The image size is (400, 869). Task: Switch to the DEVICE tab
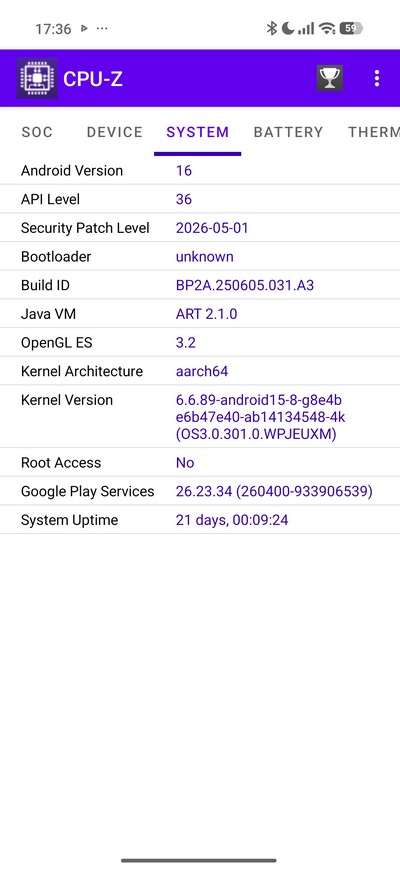coord(115,132)
